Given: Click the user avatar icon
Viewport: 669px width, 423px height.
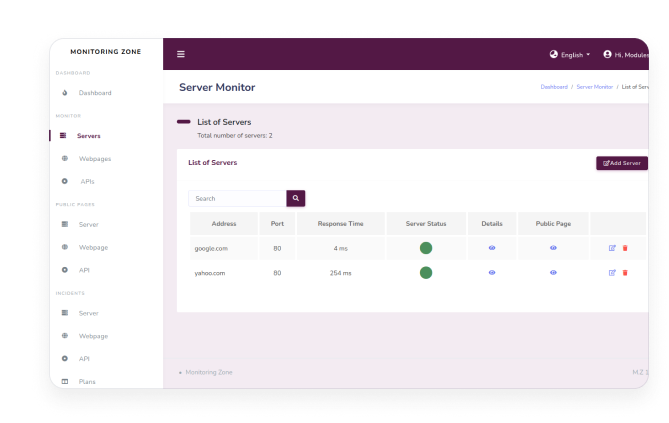Looking at the screenshot, I should [607, 54].
